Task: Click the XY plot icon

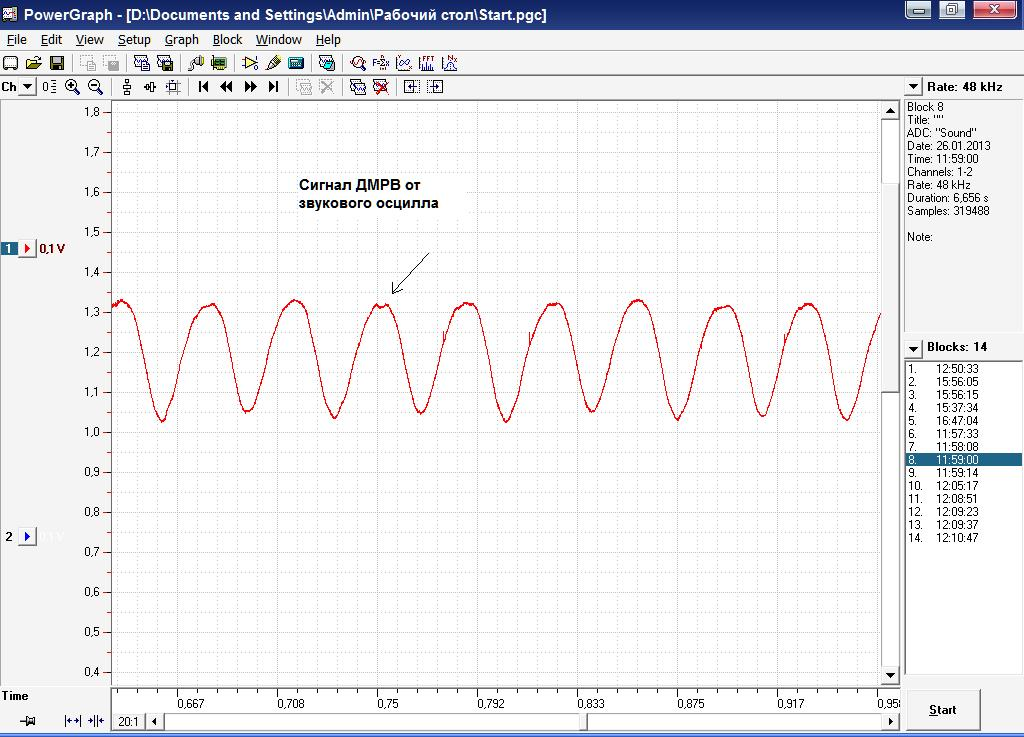Action: click(404, 63)
